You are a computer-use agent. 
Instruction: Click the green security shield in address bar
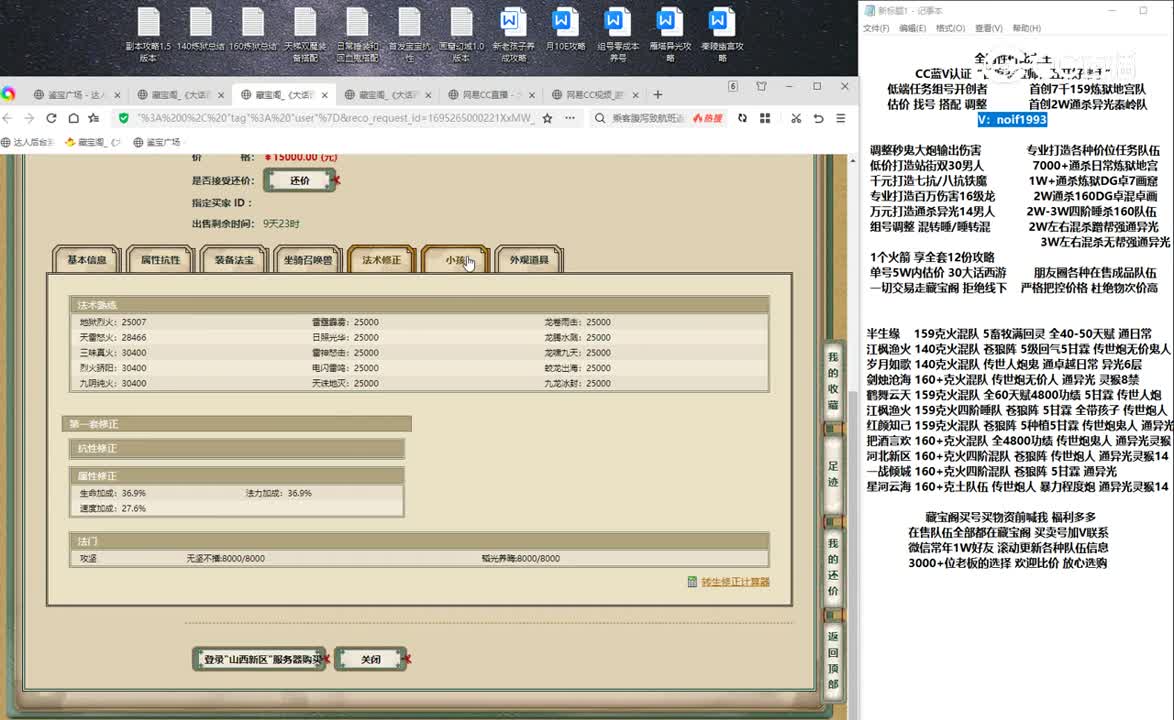(x=124, y=118)
